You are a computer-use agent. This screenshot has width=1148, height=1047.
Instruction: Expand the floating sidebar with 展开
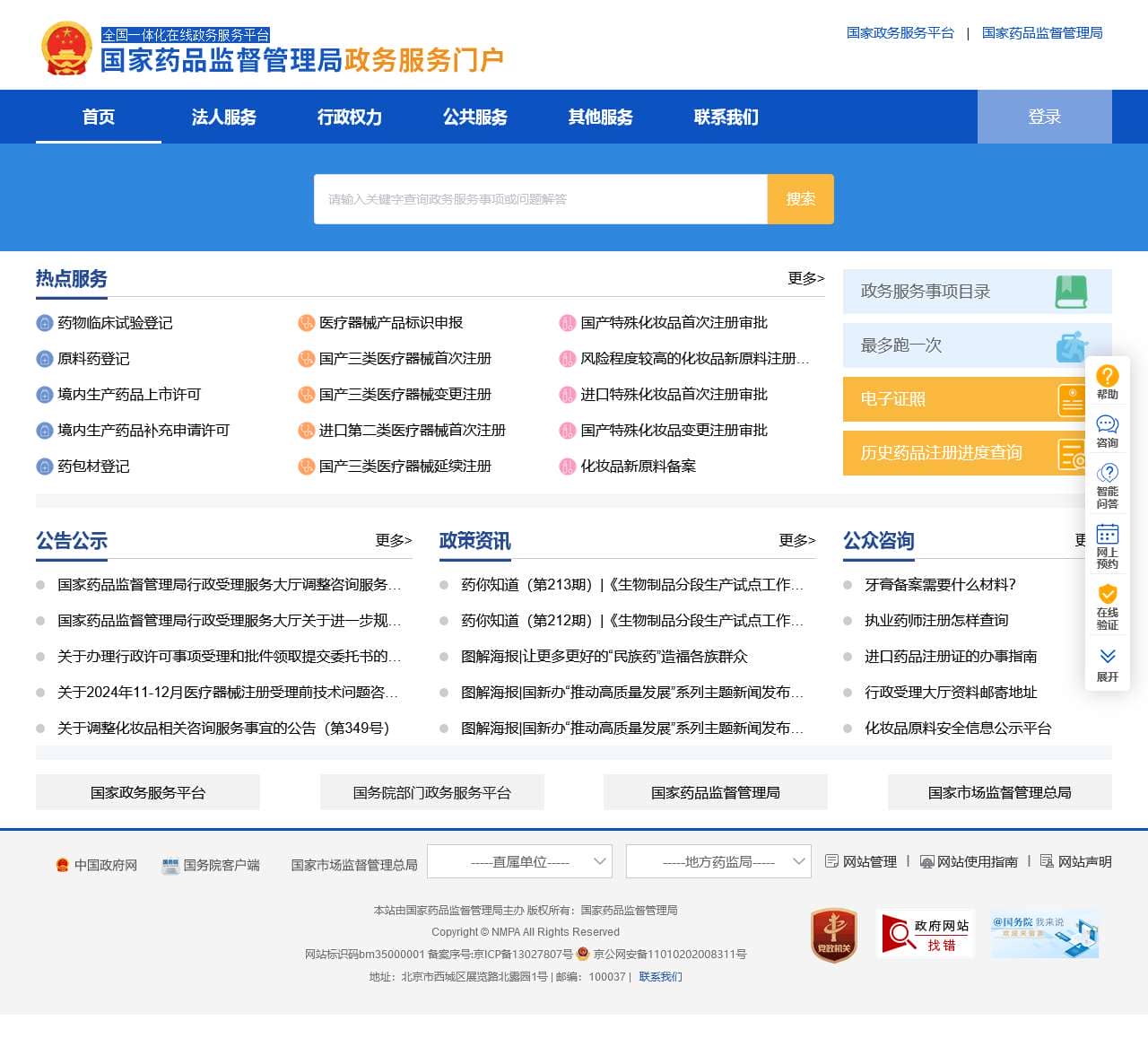[1108, 665]
